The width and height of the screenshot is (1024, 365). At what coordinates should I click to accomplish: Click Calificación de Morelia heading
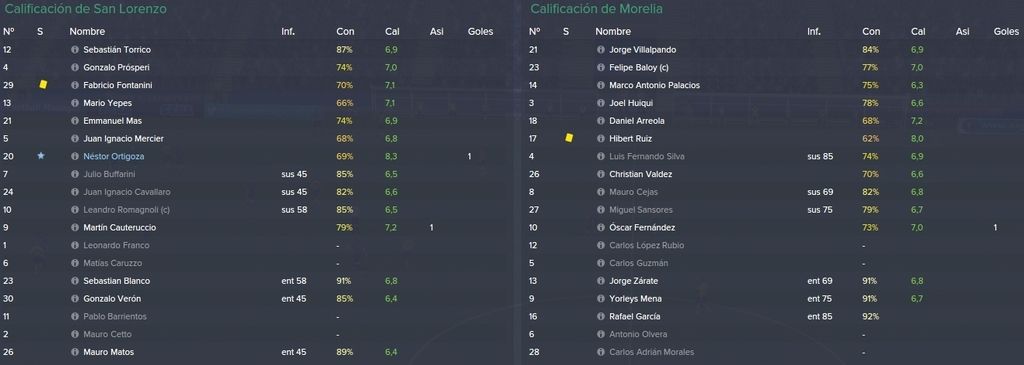click(596, 9)
